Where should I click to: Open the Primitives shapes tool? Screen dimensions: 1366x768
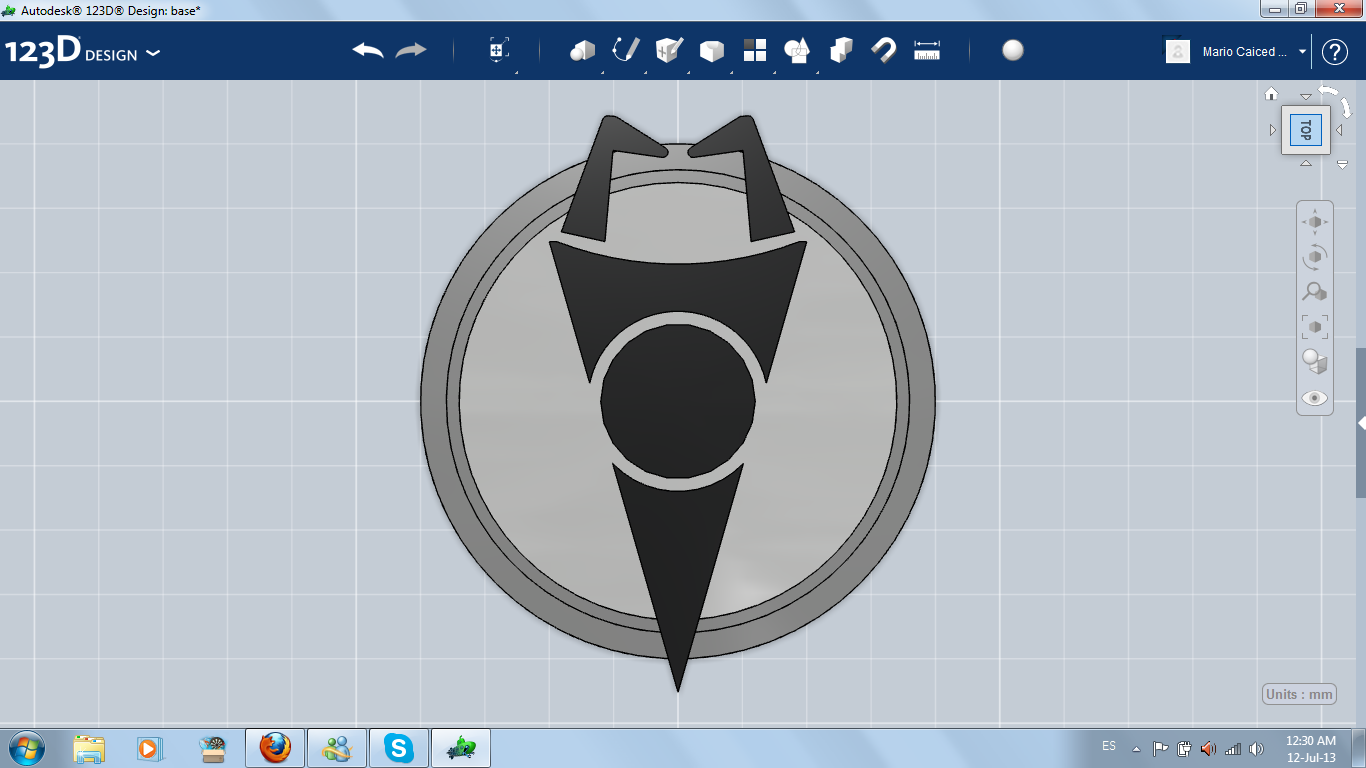click(582, 50)
